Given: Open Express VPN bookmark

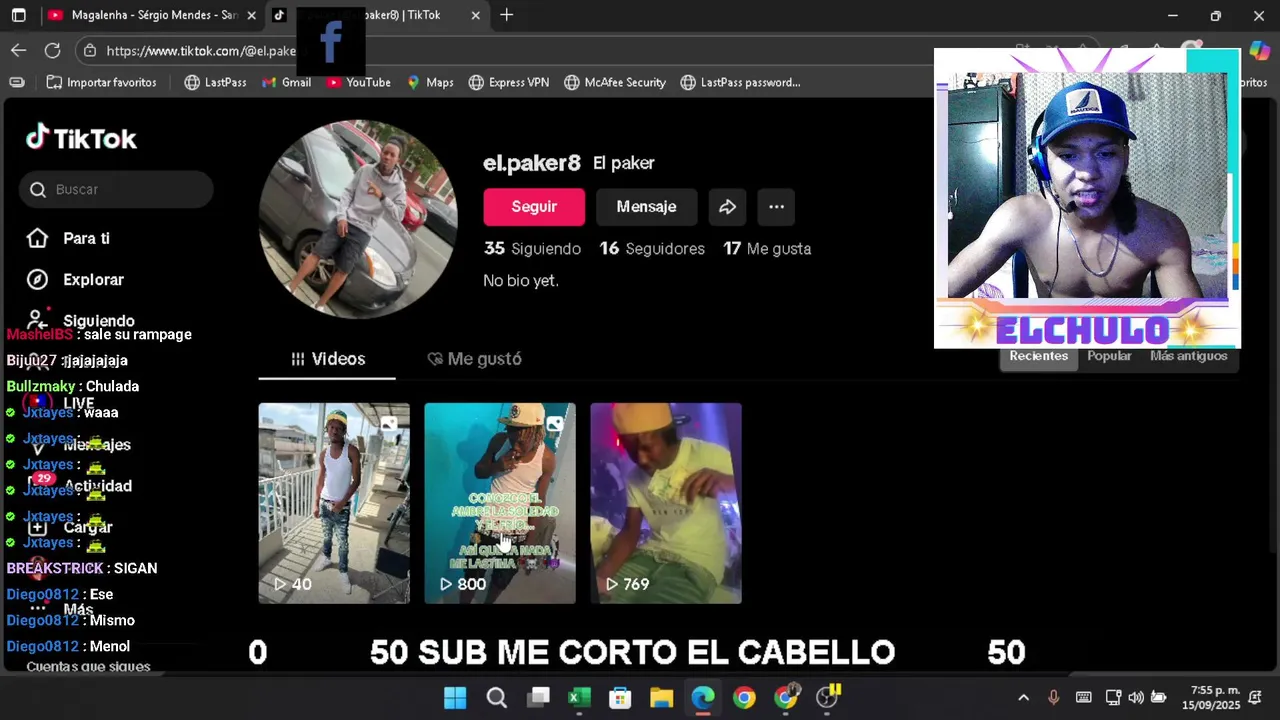Looking at the screenshot, I should 509,82.
